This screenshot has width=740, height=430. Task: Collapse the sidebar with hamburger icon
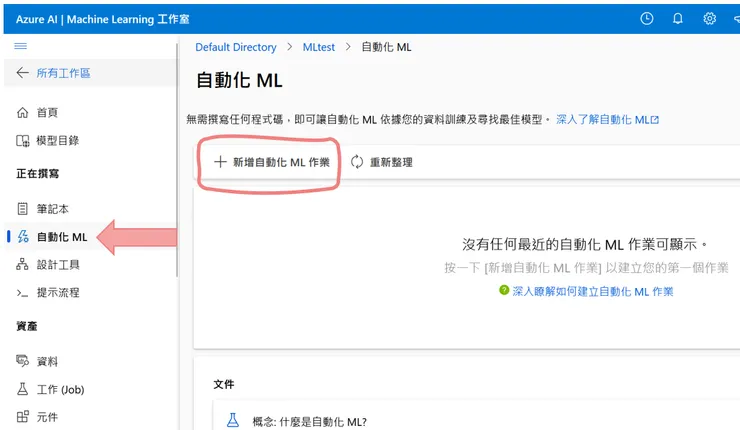(x=20, y=46)
